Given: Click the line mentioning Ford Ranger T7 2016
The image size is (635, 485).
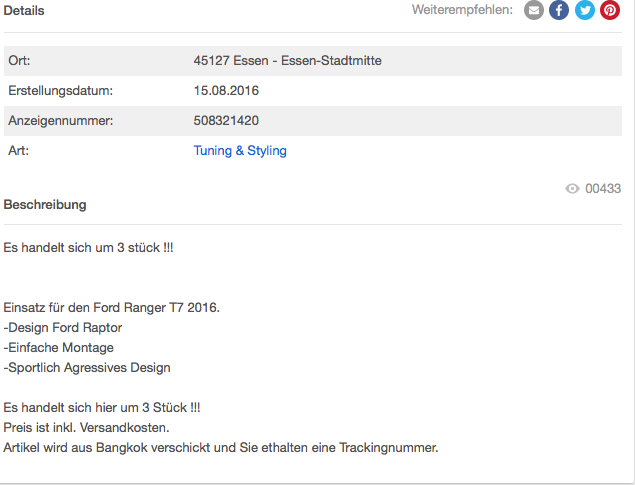Looking at the screenshot, I should click(x=111, y=308).
